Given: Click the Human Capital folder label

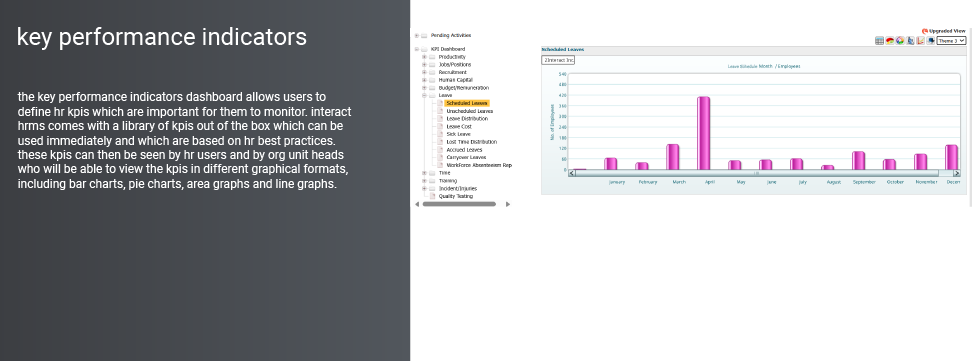Looking at the screenshot, I should 455,80.
